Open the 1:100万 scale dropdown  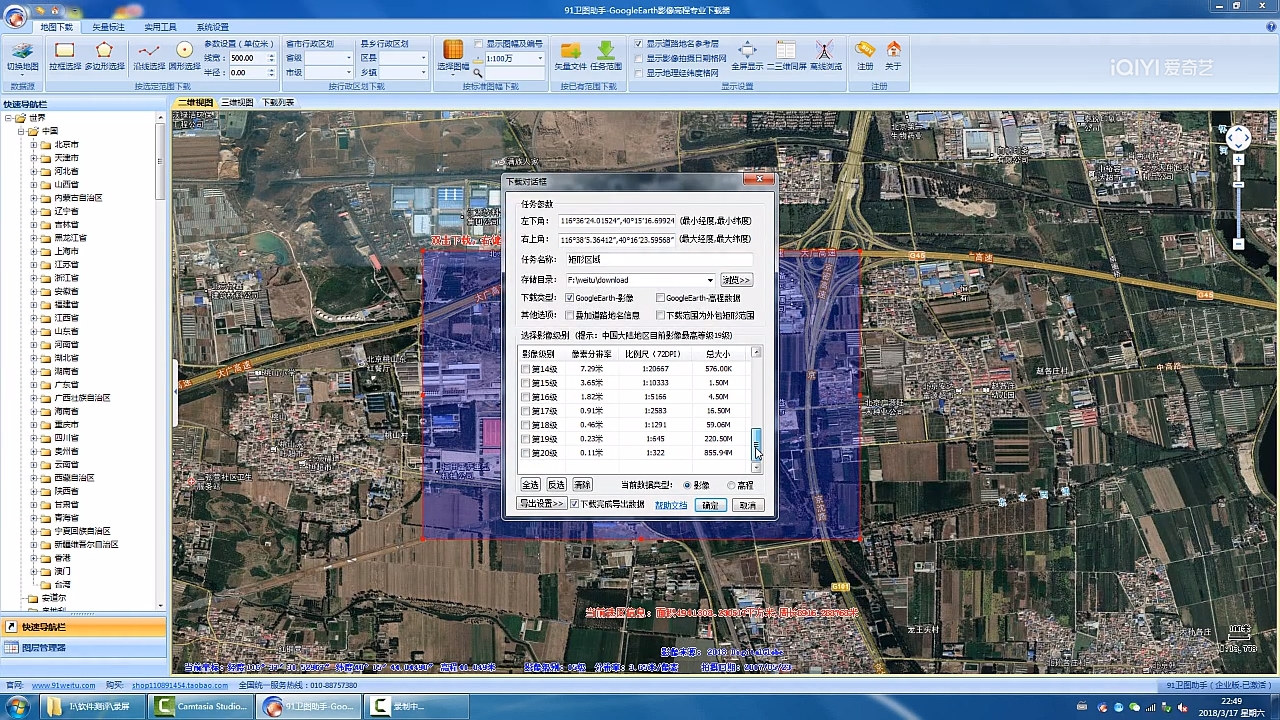click(540, 58)
